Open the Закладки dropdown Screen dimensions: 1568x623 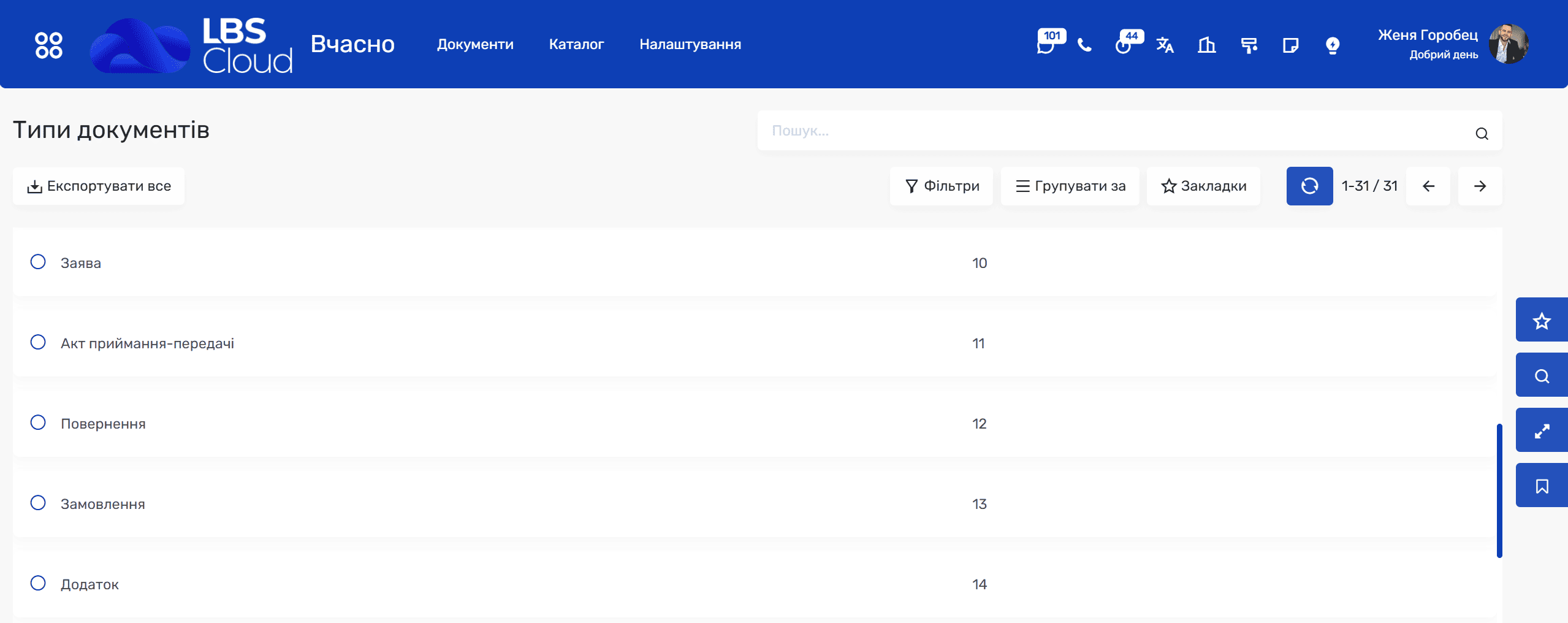click(1203, 186)
